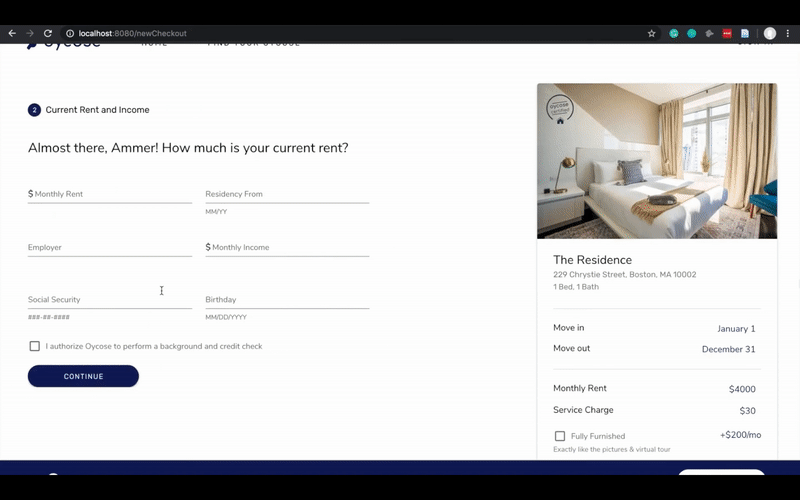Open the second teal round extension icon

pos(691,33)
